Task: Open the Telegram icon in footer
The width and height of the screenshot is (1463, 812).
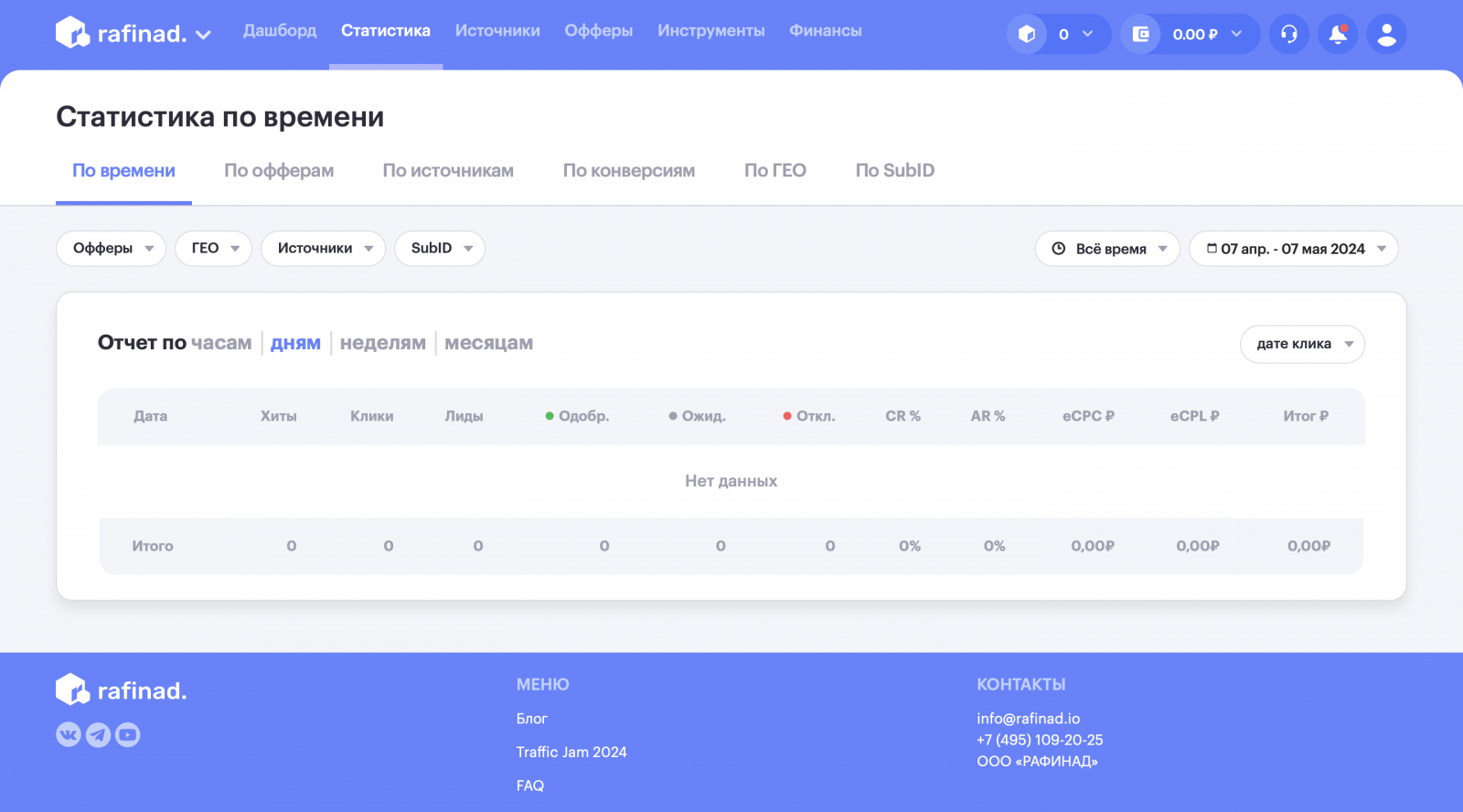Action: pyautogui.click(x=98, y=734)
